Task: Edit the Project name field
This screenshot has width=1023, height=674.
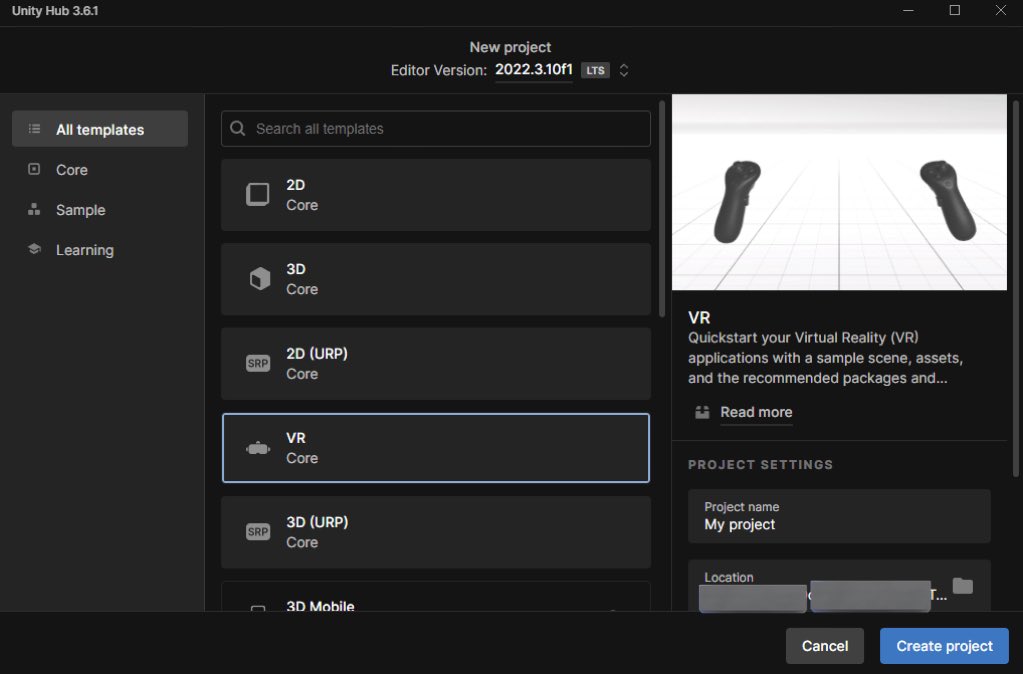Action: (839, 516)
